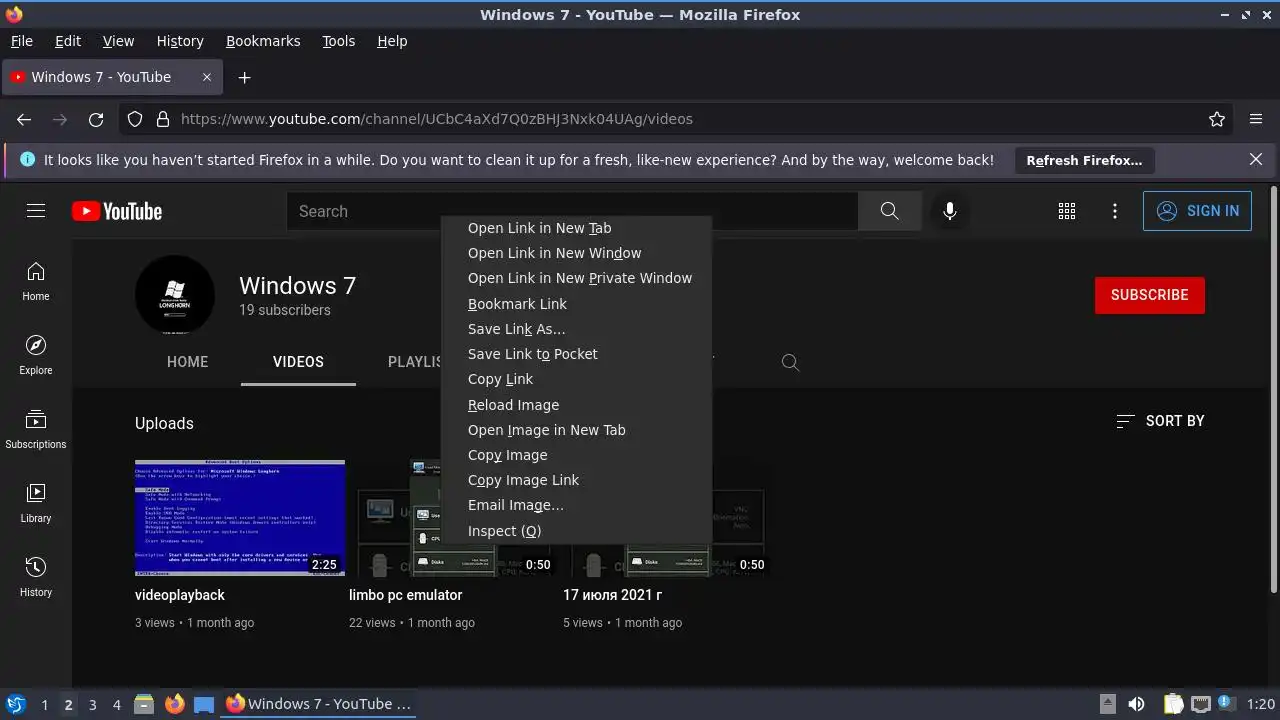Click the SIGN IN button
Image resolution: width=1280 pixels, height=720 pixels.
[1197, 211]
